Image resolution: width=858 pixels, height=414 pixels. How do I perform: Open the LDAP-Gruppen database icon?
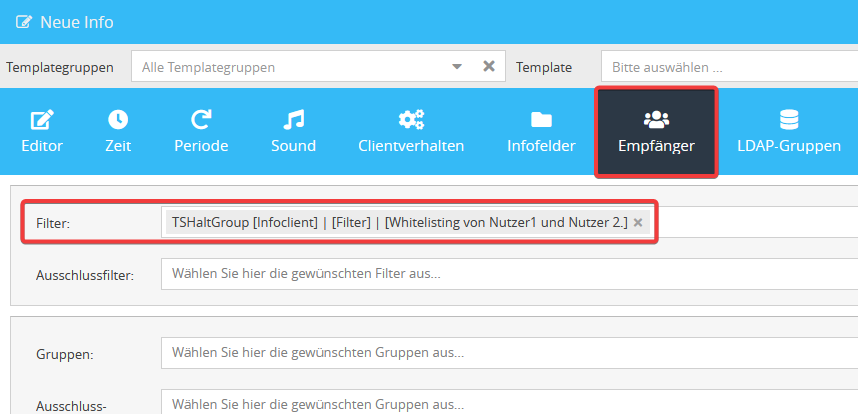[789, 120]
